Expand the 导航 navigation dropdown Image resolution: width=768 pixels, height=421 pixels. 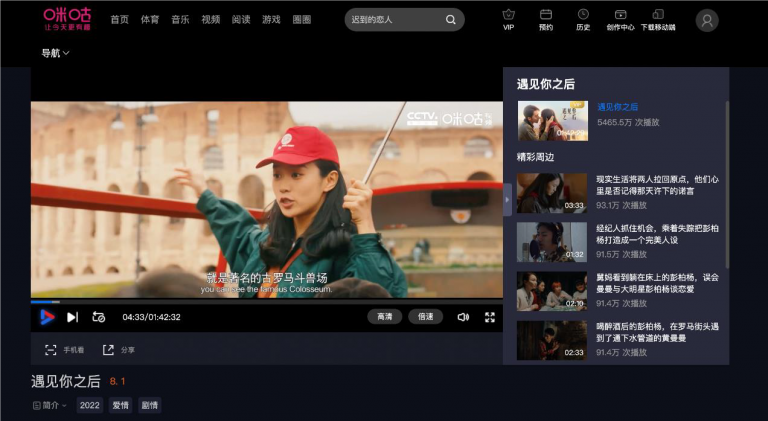click(55, 53)
